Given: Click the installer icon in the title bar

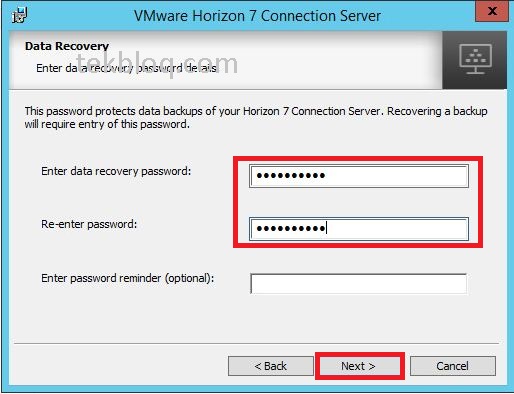Looking at the screenshot, I should (20, 16).
